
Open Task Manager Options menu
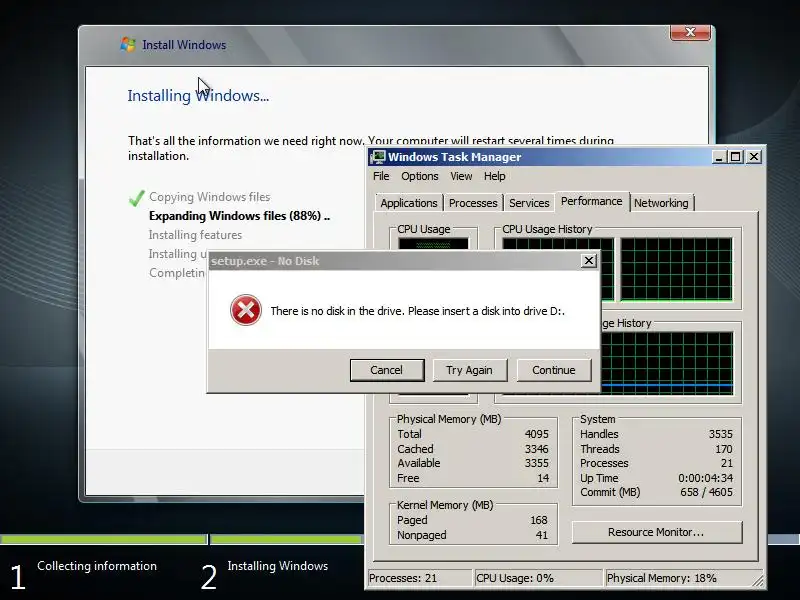coord(419,176)
